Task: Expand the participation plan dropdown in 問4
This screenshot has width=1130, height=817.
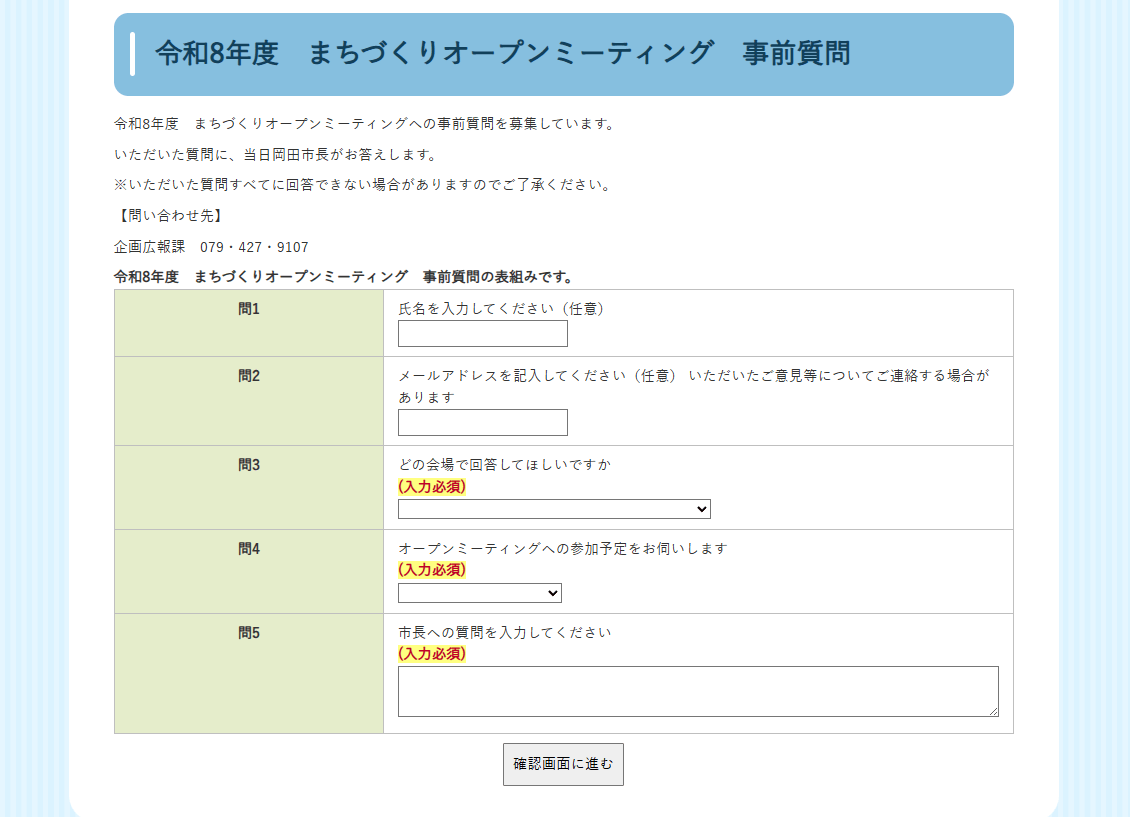Action: 480,594
